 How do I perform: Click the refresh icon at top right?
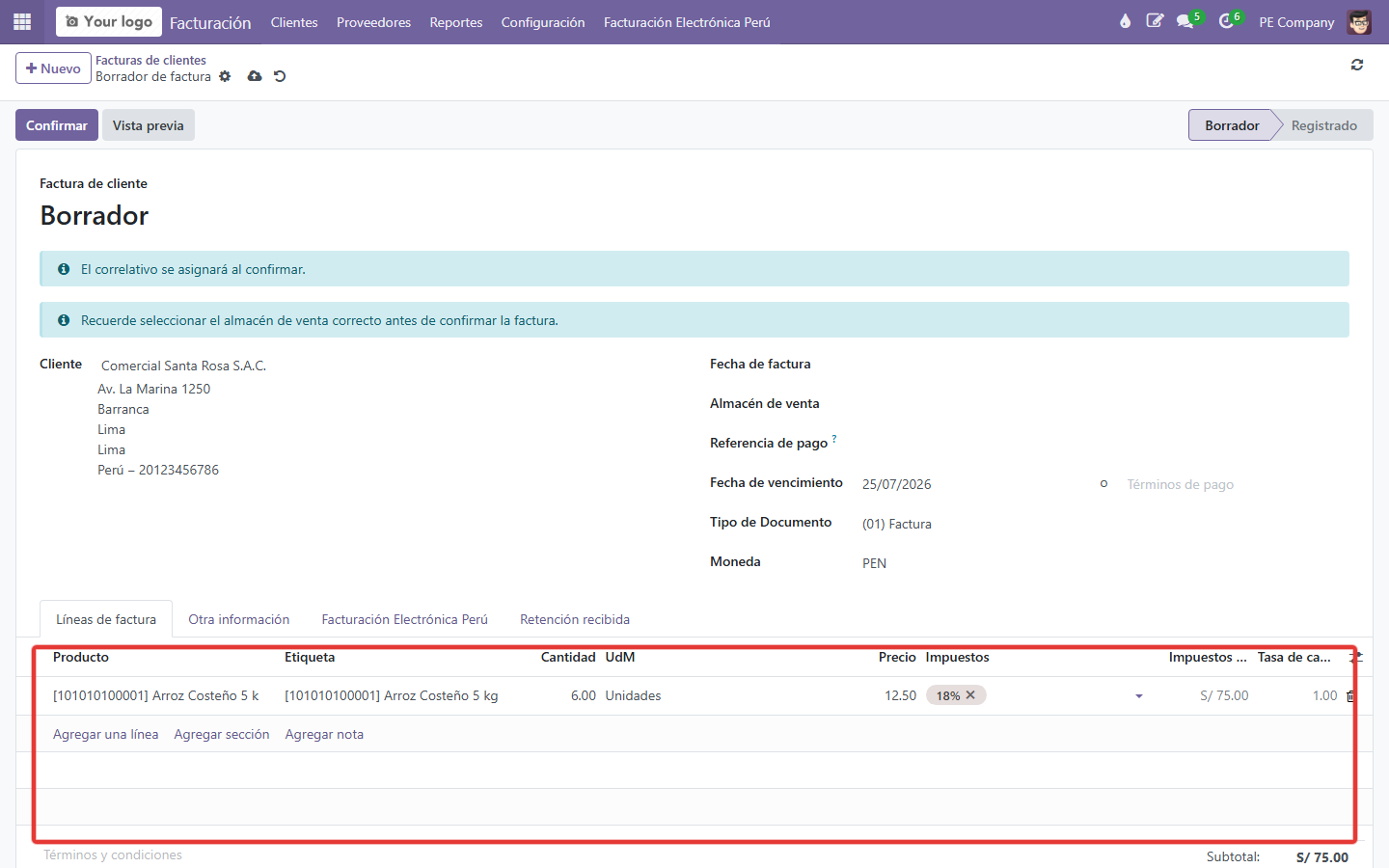click(x=1357, y=65)
